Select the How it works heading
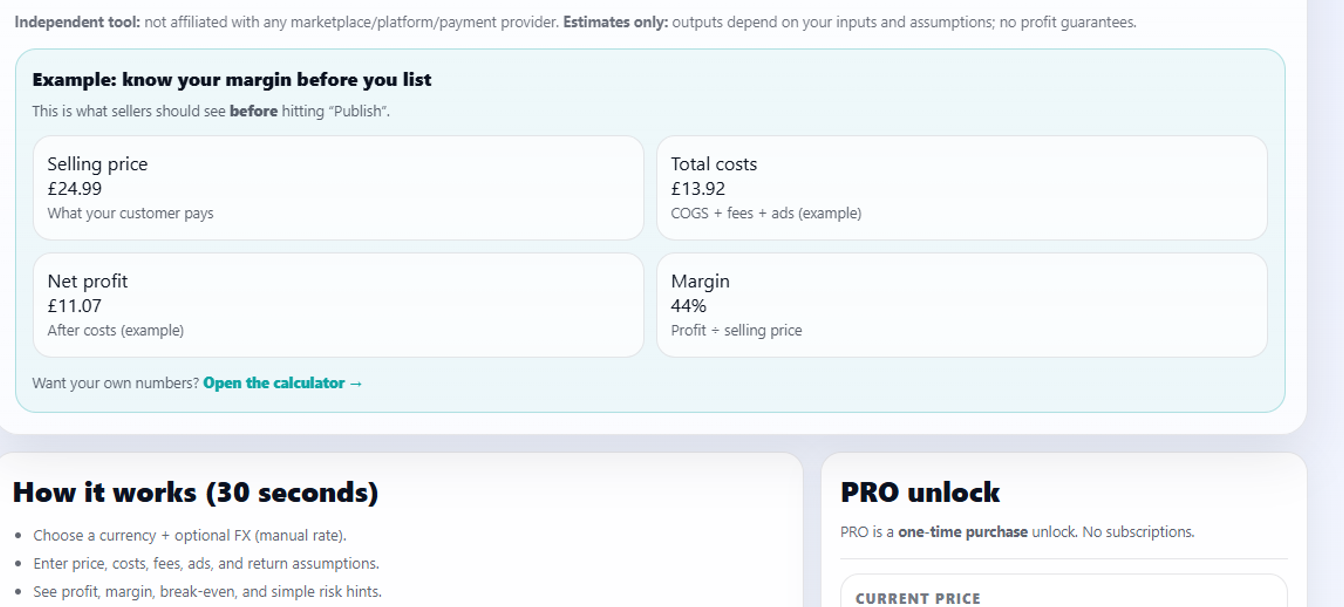 [x=196, y=492]
